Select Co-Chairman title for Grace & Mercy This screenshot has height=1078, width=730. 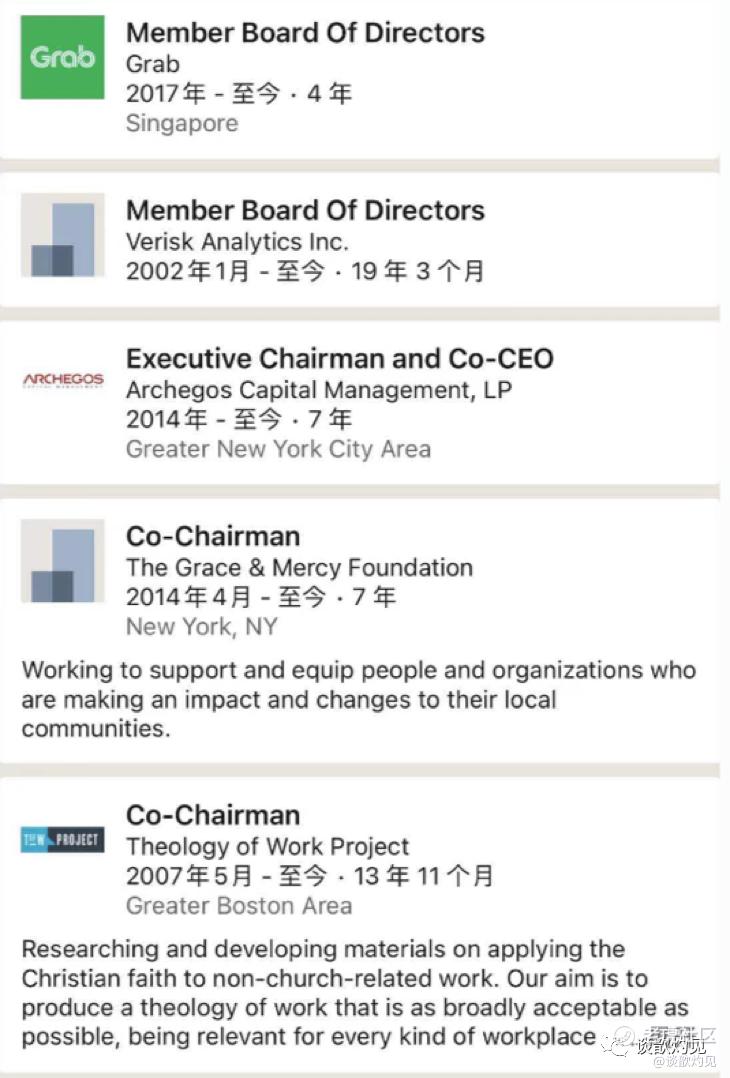pyautogui.click(x=213, y=536)
